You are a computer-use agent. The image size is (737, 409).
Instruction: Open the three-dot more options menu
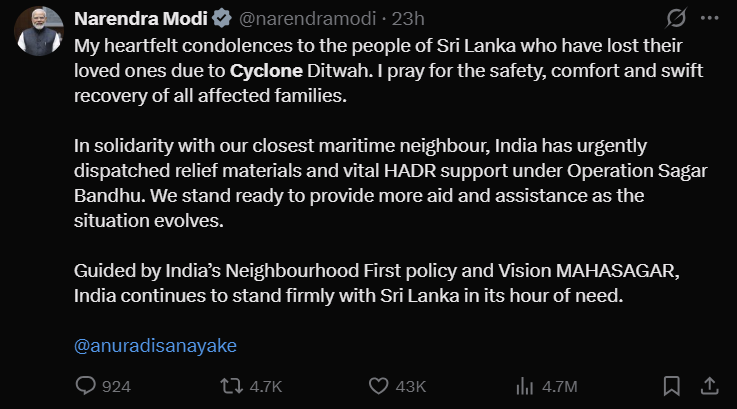(710, 19)
